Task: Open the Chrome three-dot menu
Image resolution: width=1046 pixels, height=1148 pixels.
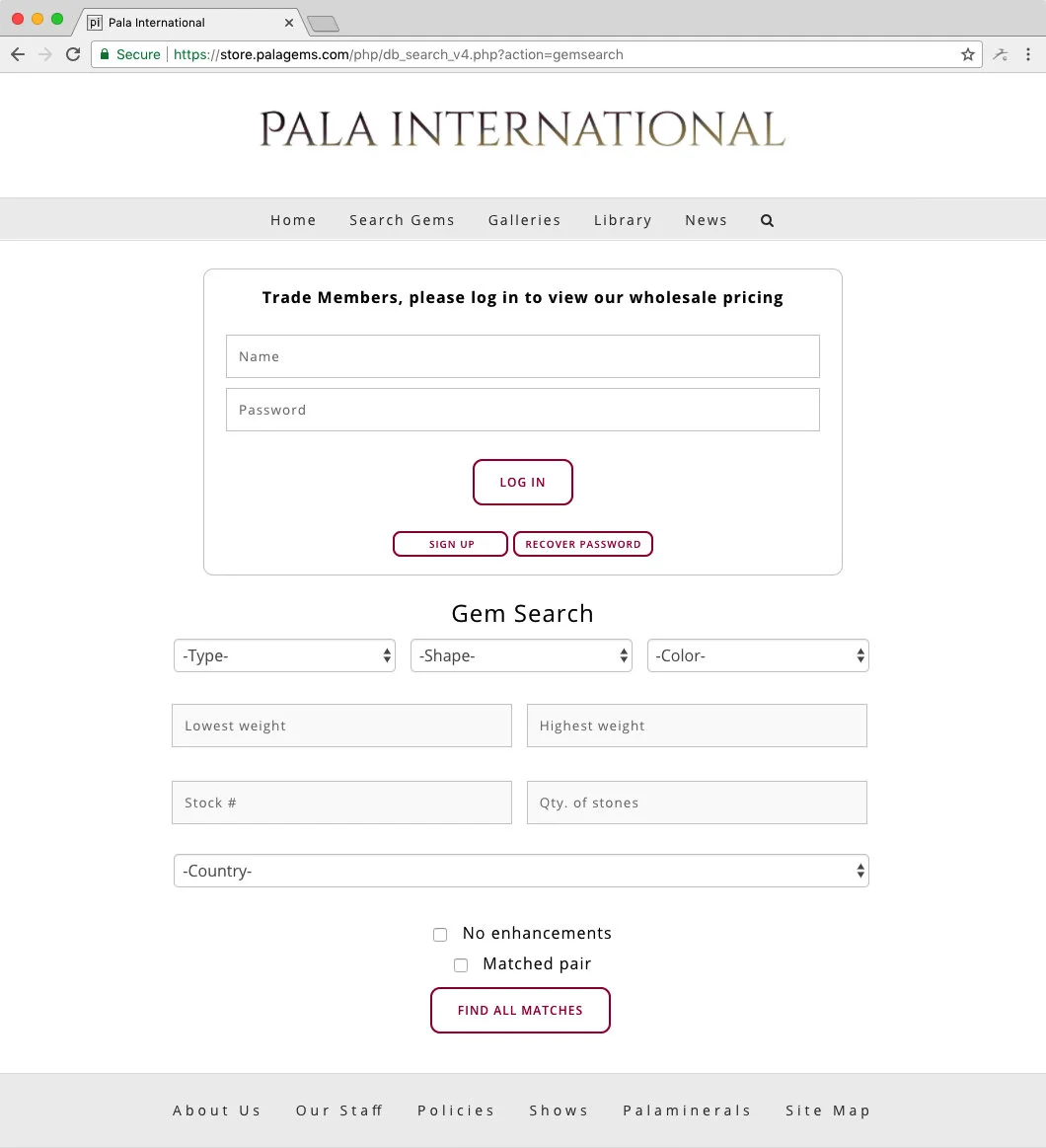Action: 1027,54
